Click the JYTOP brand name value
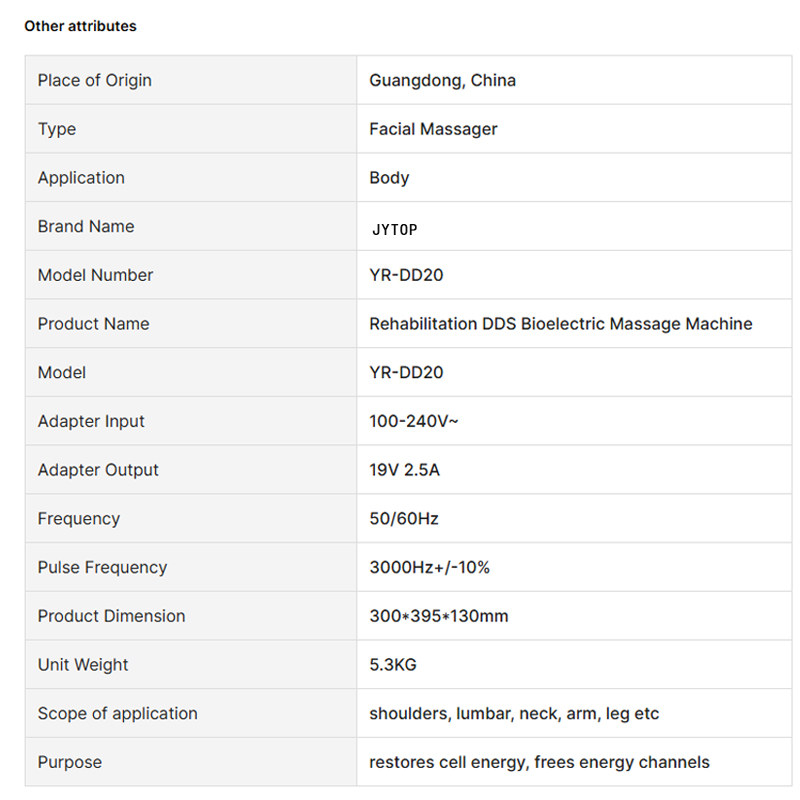The image size is (800, 800). (x=394, y=230)
